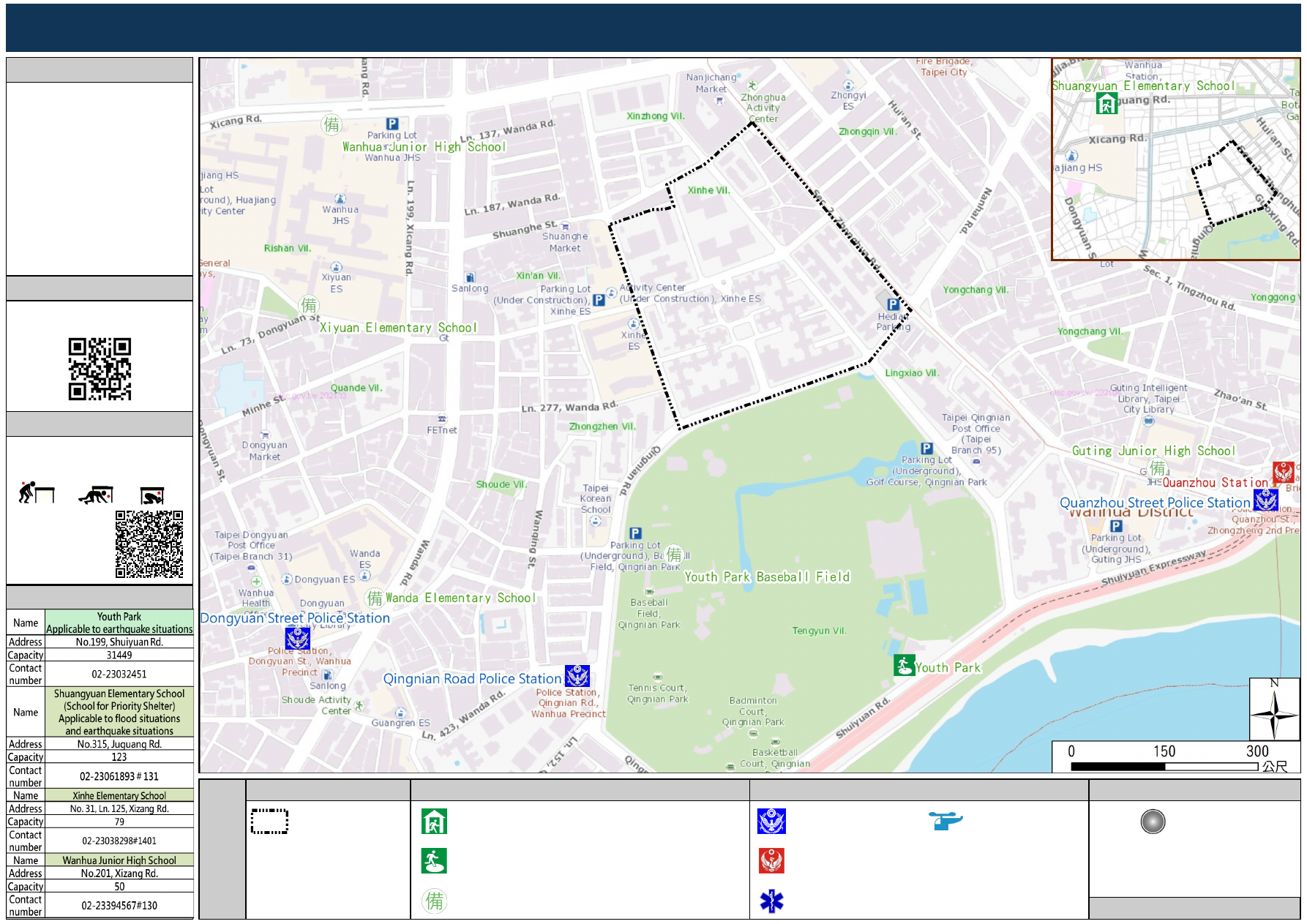Click the 備 marker above Wanhua Junior High School
The image size is (1307, 924).
click(x=332, y=124)
